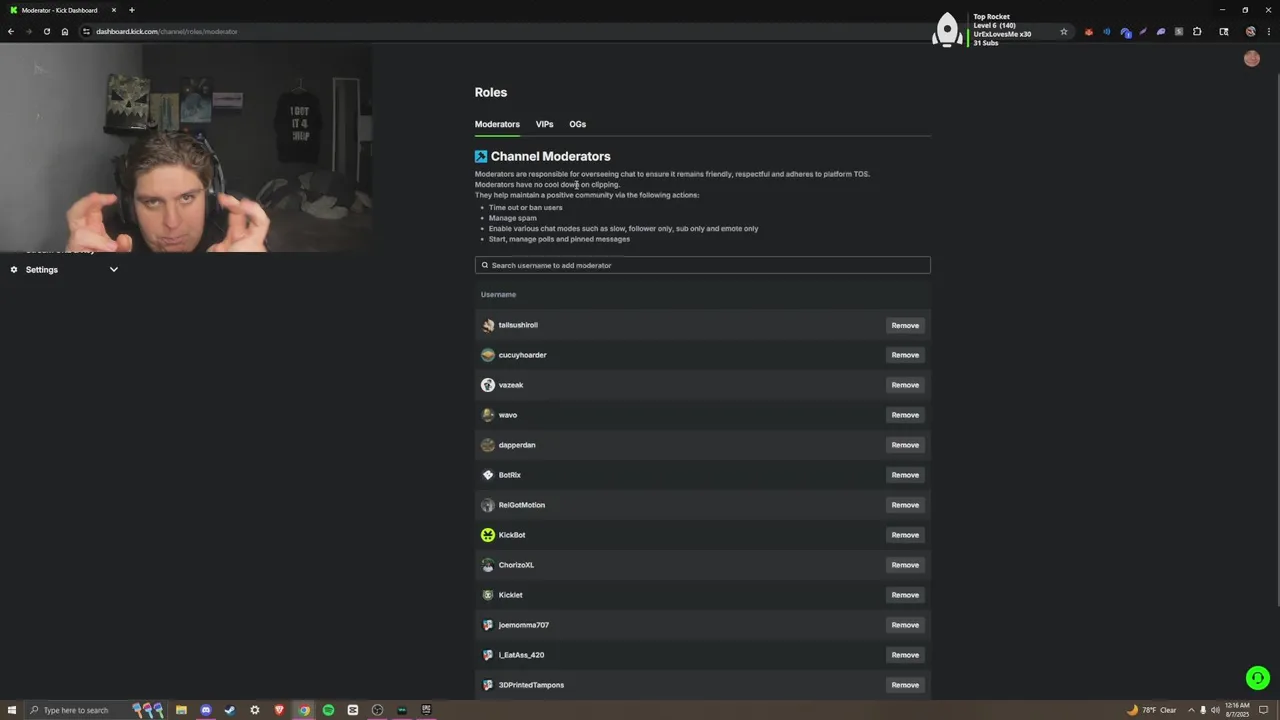The height and width of the screenshot is (720, 1280).
Task: Open the Moderators tab
Action: point(497,124)
